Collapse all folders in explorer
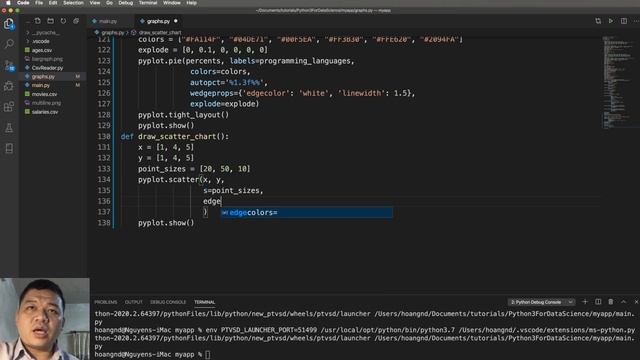 (x=76, y=21)
